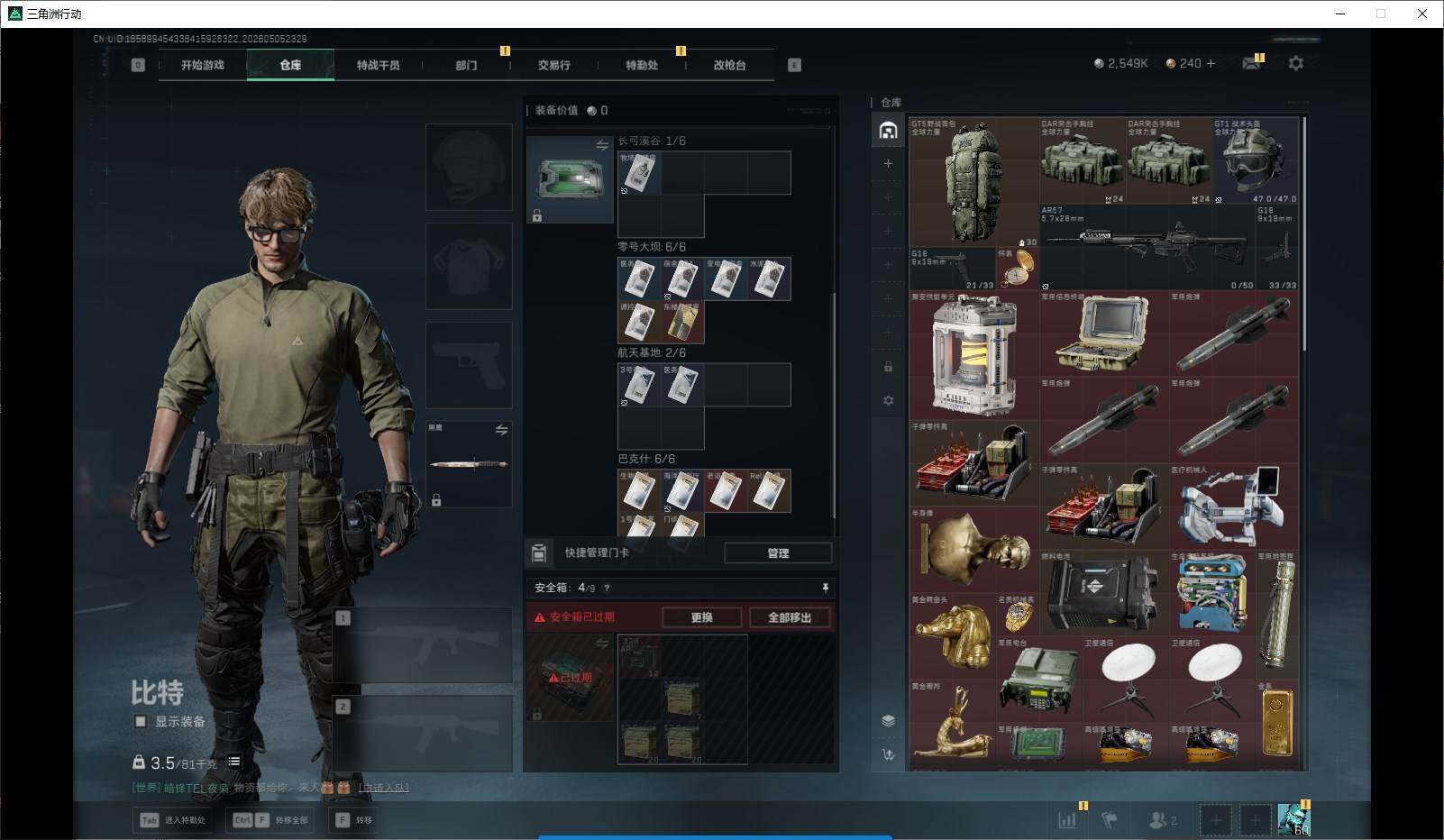Switch to the 改枪台 tab
The width and height of the screenshot is (1444, 840).
click(x=729, y=65)
